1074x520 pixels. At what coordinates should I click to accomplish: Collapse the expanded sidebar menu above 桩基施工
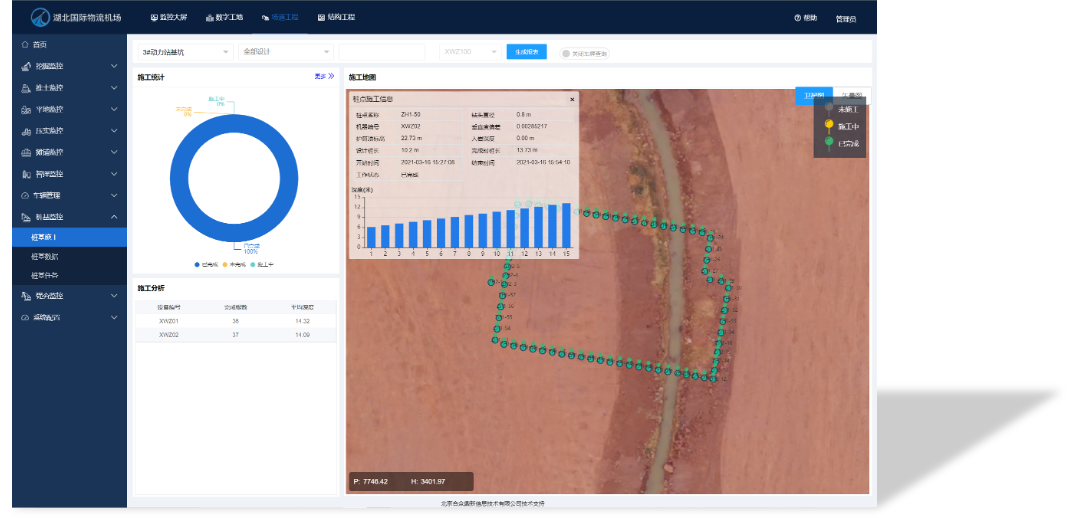[113, 217]
